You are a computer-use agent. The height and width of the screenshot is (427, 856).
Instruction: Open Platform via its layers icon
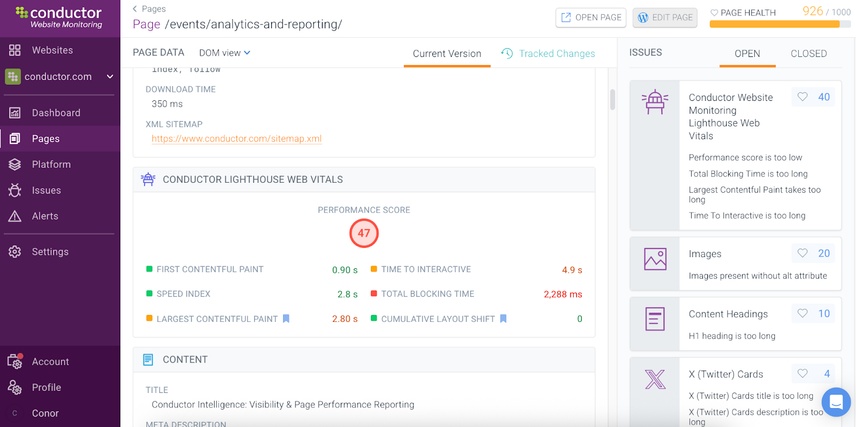(x=15, y=164)
